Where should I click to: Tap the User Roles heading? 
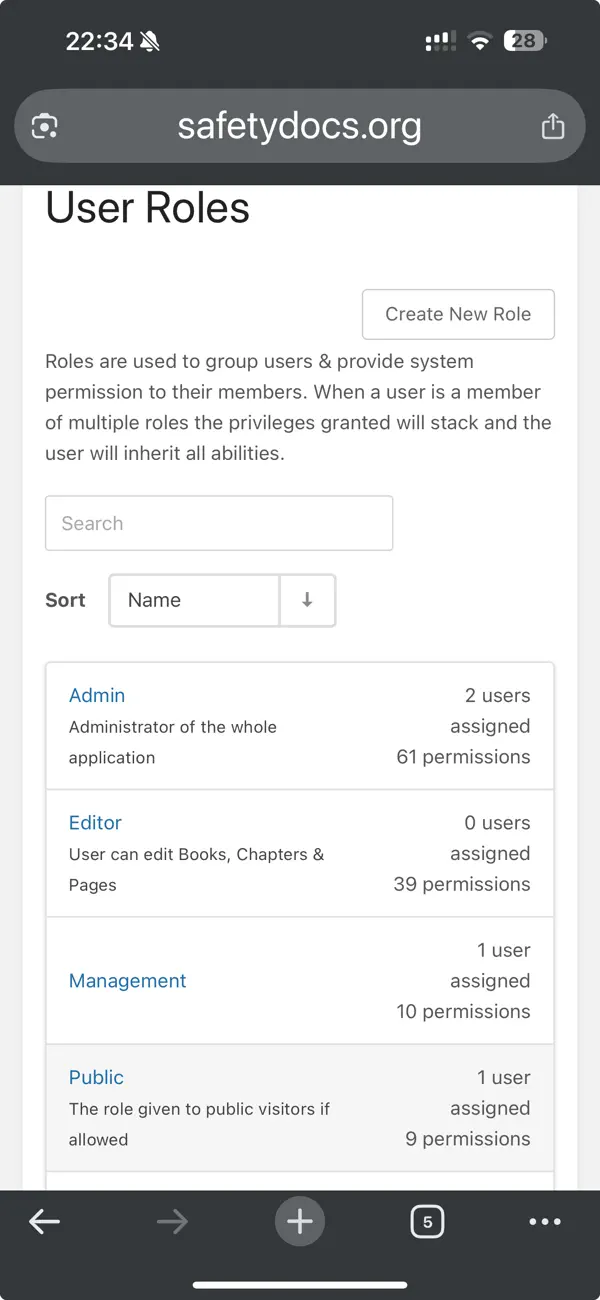(148, 208)
